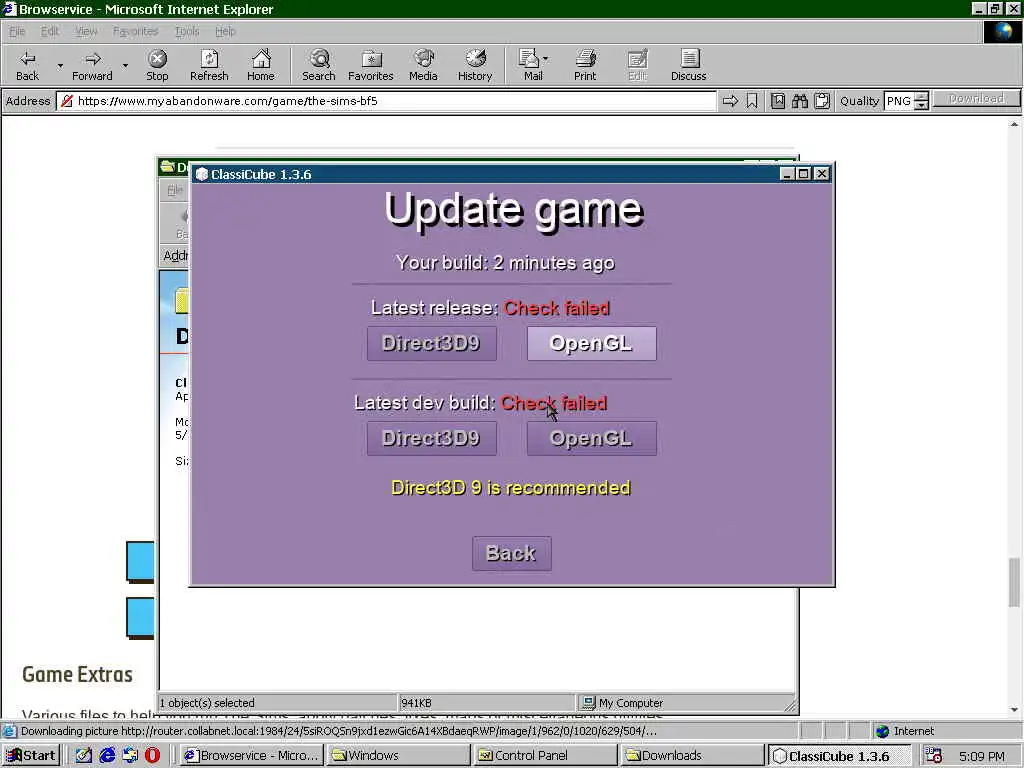Click the Internet zone globe in status bar

(882, 731)
